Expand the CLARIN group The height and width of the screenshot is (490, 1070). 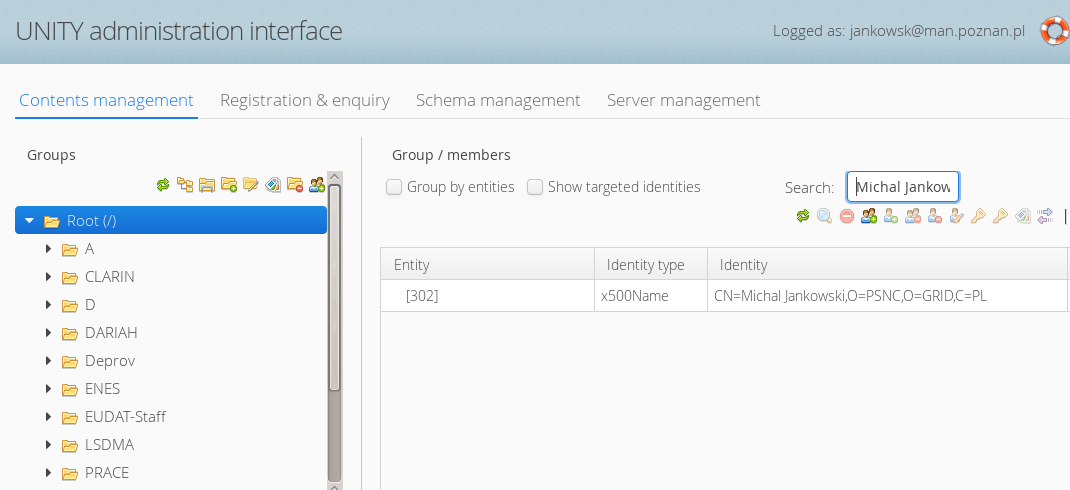click(48, 276)
